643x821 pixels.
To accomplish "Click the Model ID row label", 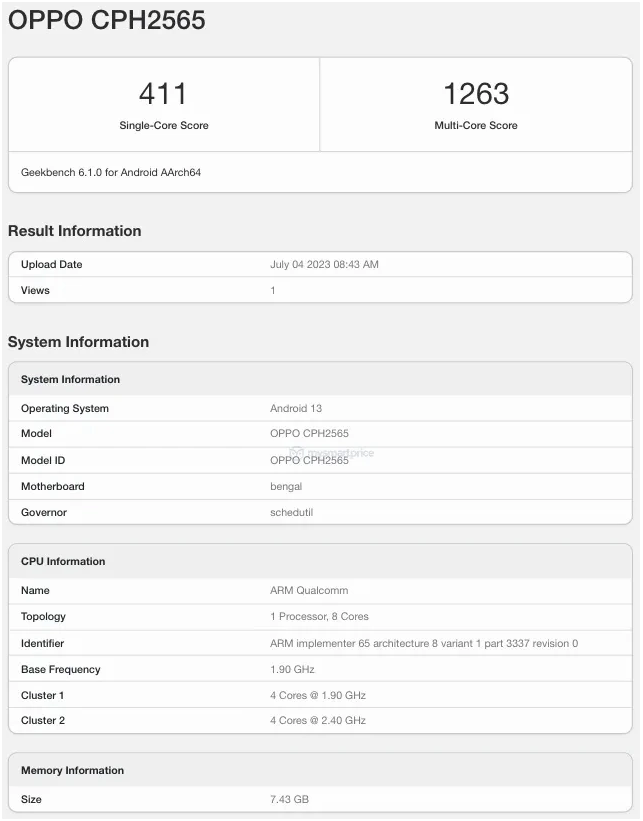I will click(43, 461).
